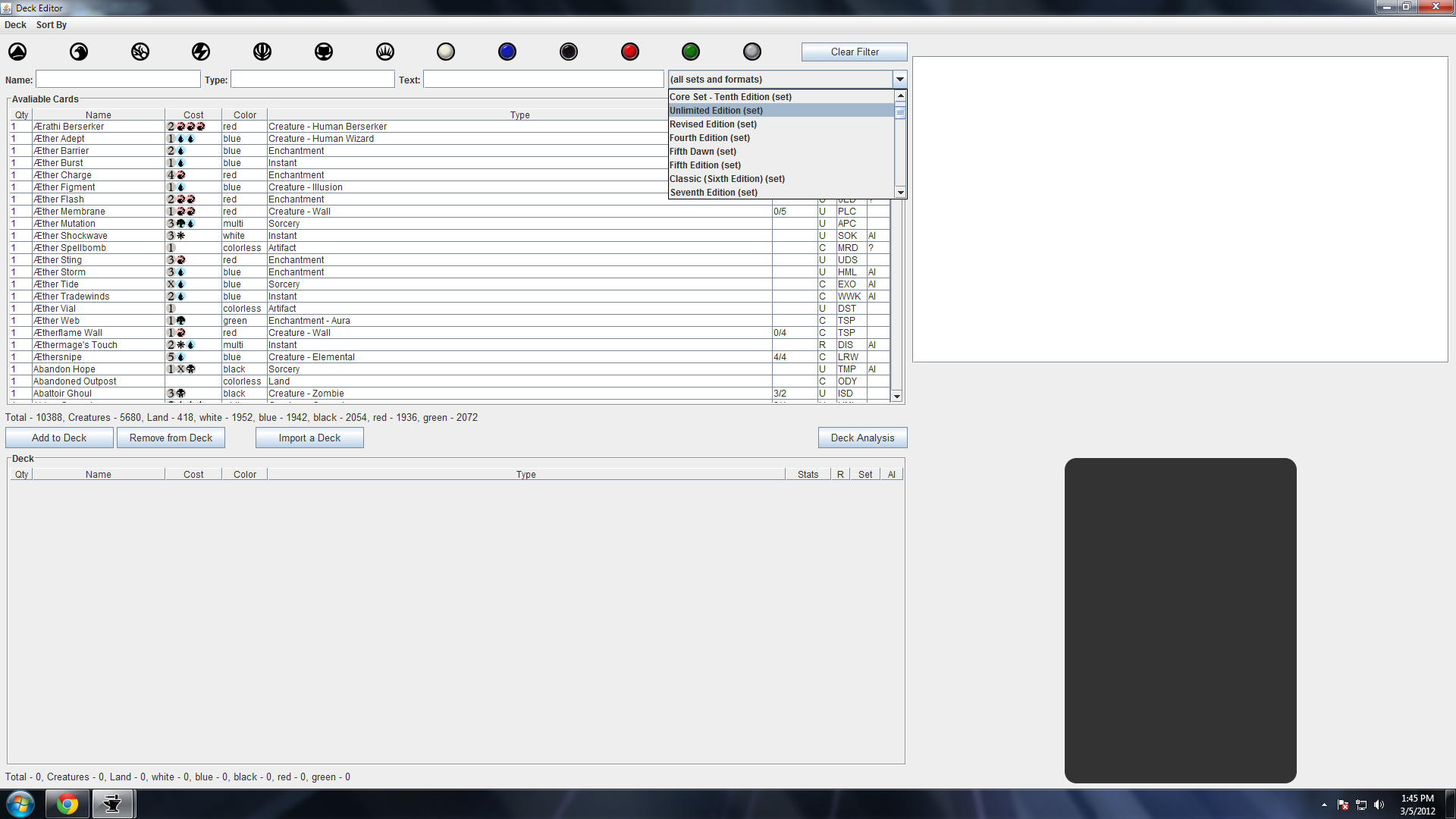This screenshot has height=819, width=1456.
Task: Toggle the green mana color filter
Action: pos(691,52)
